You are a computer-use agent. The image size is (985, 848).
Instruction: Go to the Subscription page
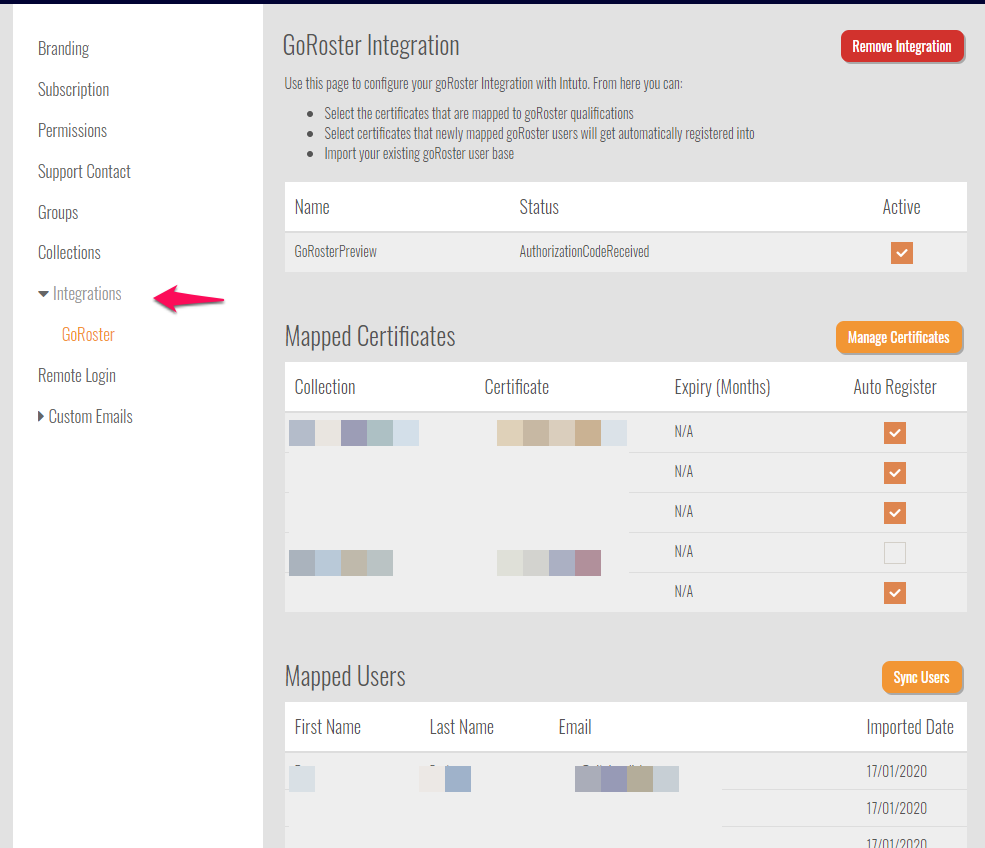click(73, 90)
